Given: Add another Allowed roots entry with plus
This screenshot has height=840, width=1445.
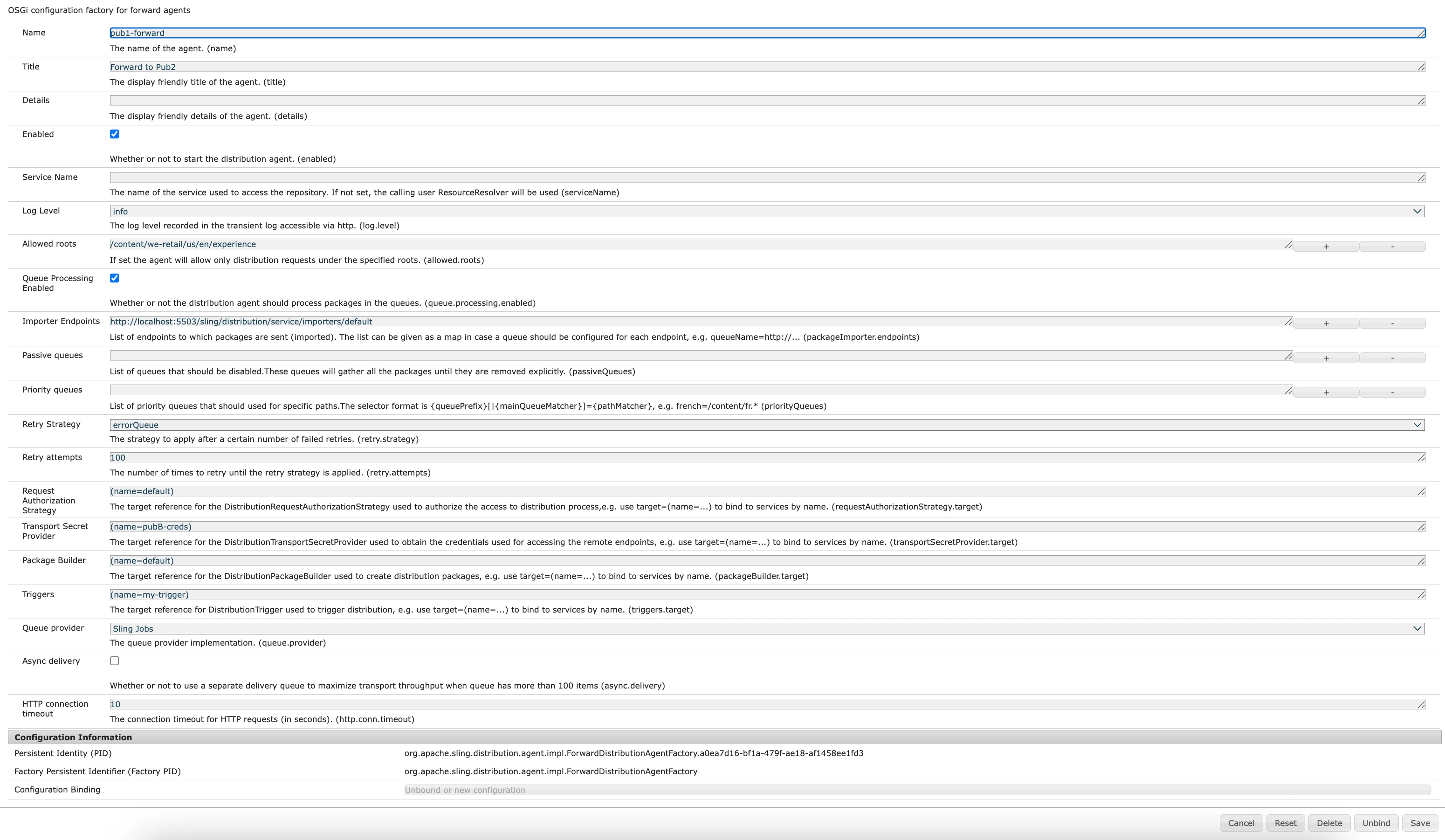Looking at the screenshot, I should (1326, 247).
